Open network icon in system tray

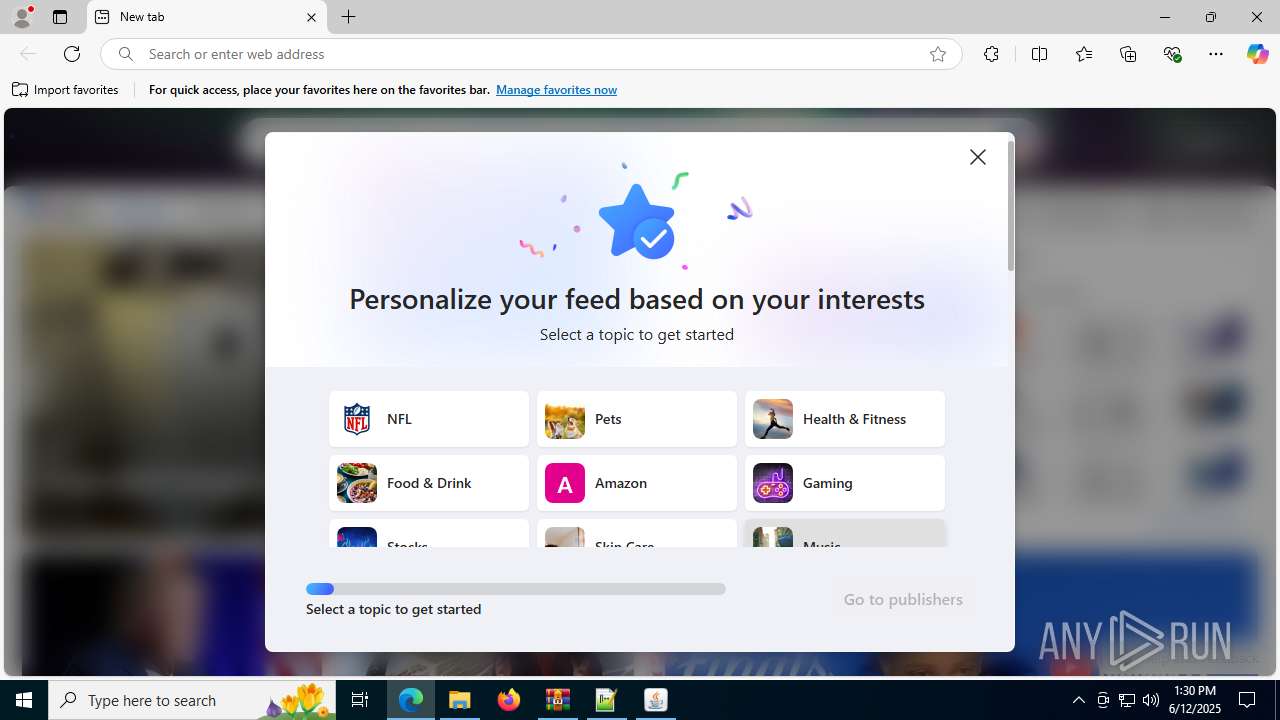pos(1127,700)
